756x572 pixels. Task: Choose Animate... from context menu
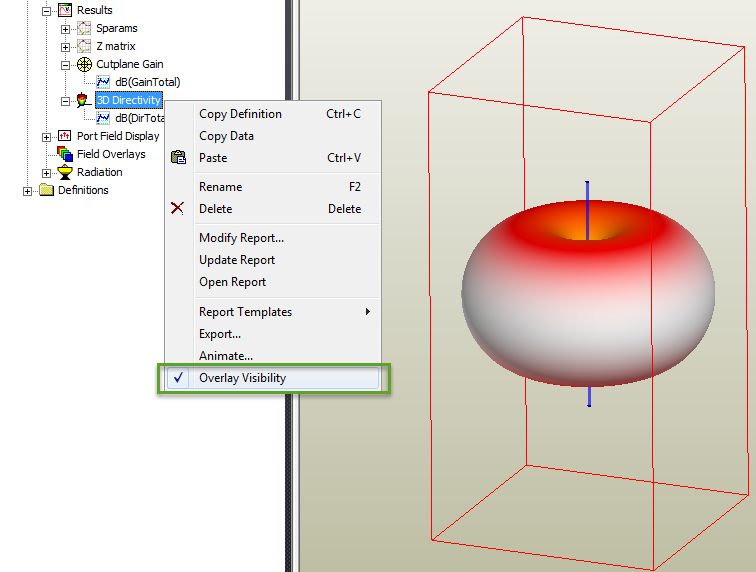click(273, 356)
